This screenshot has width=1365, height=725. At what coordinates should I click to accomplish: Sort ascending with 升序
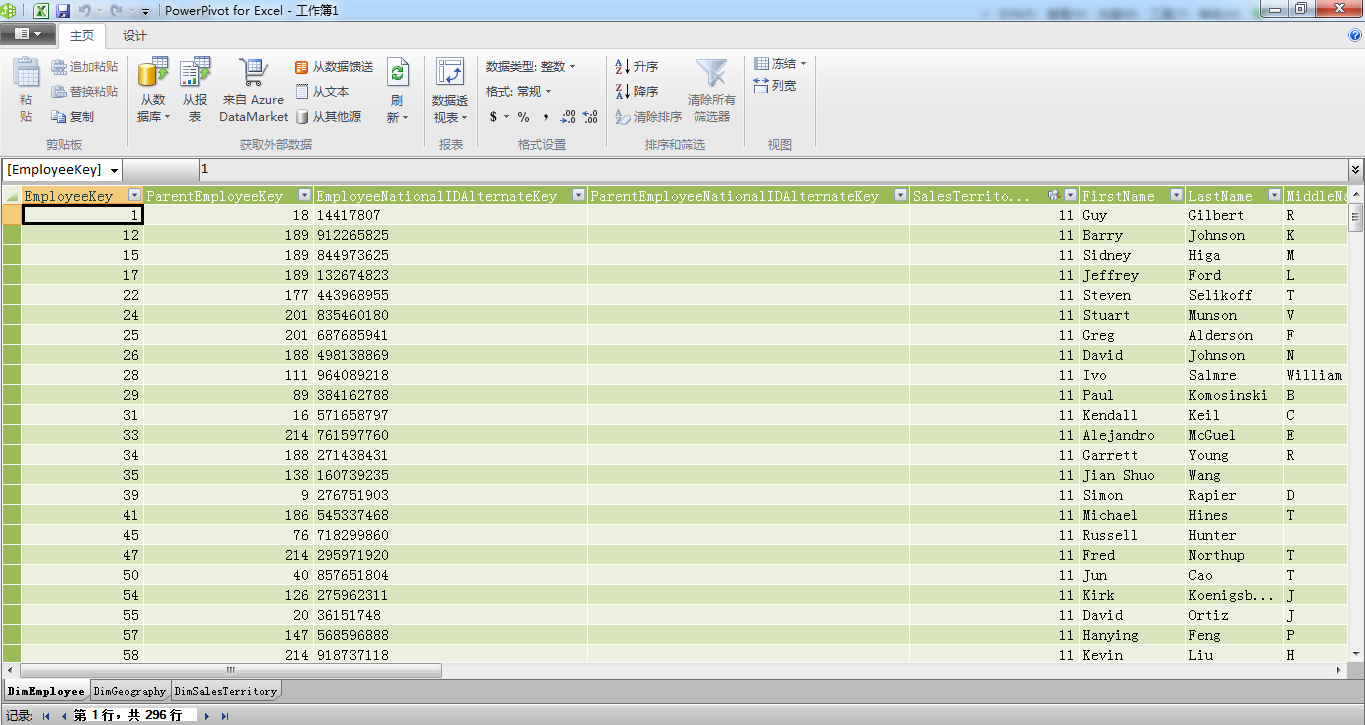[x=636, y=67]
